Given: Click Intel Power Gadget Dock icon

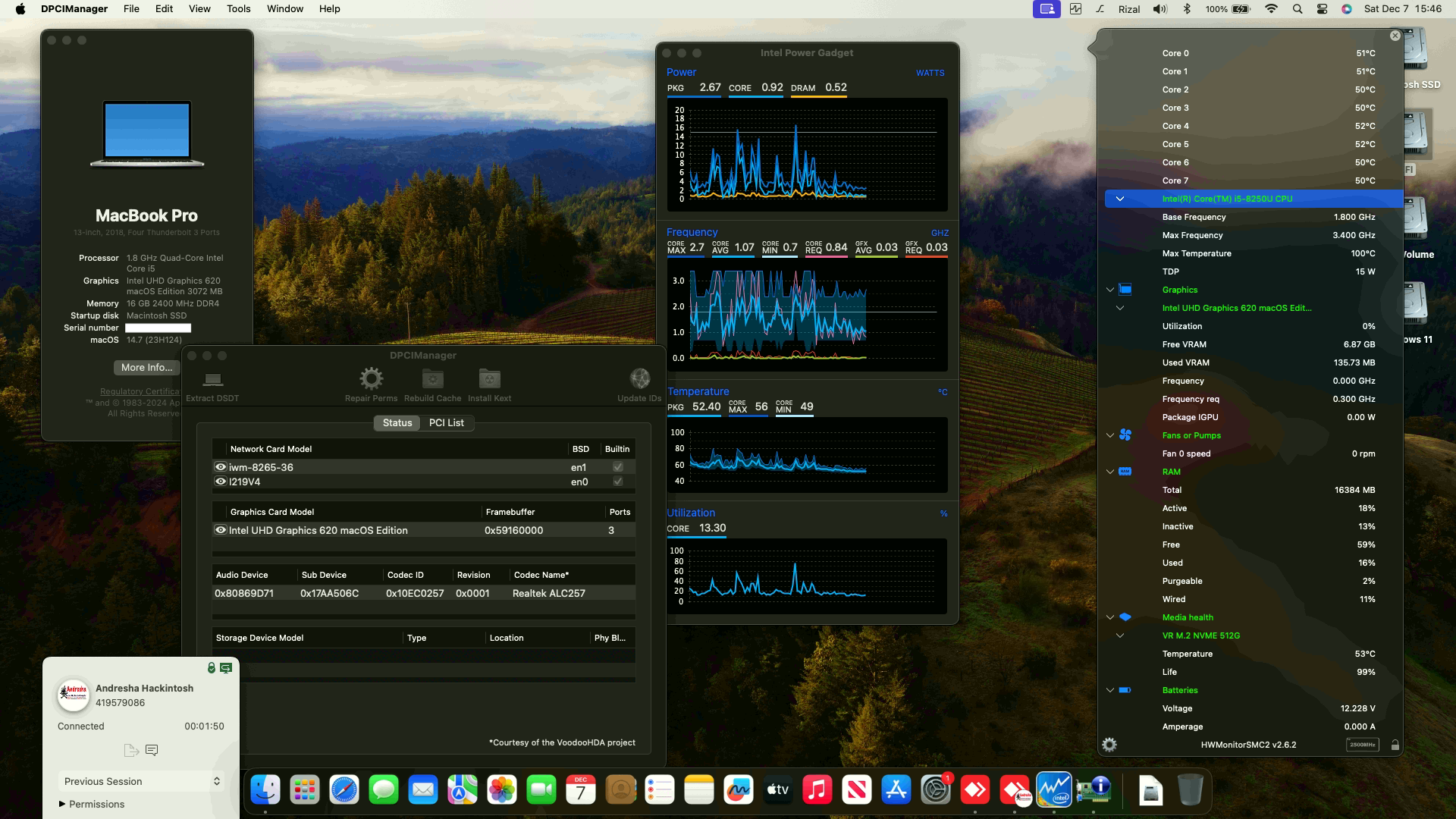Looking at the screenshot, I should click(x=1054, y=790).
